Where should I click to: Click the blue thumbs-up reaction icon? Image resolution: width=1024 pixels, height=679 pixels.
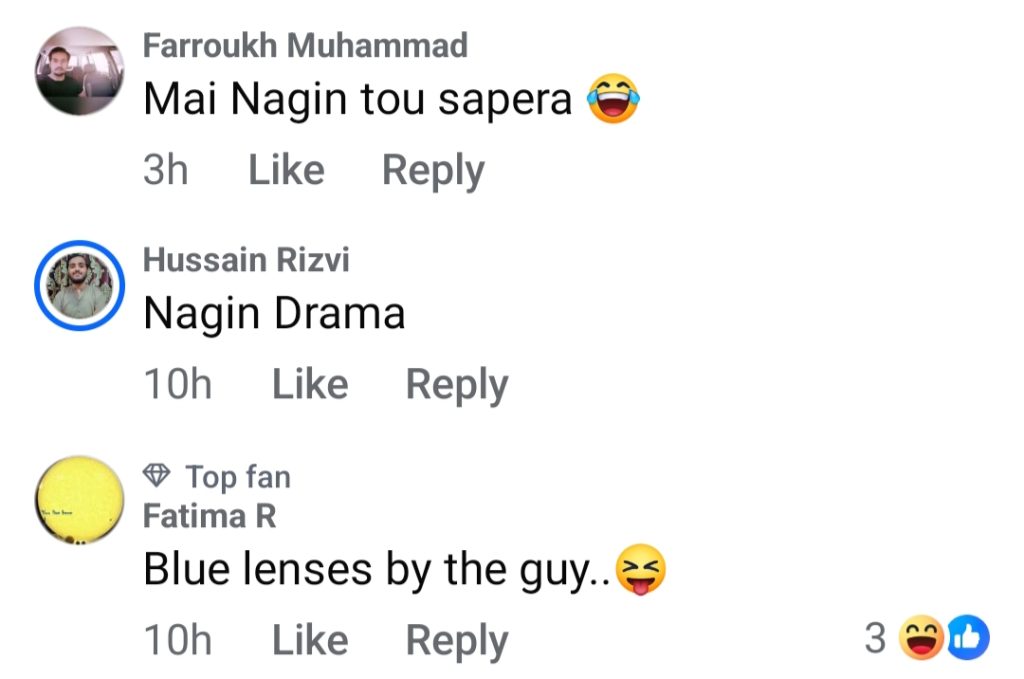click(x=967, y=639)
